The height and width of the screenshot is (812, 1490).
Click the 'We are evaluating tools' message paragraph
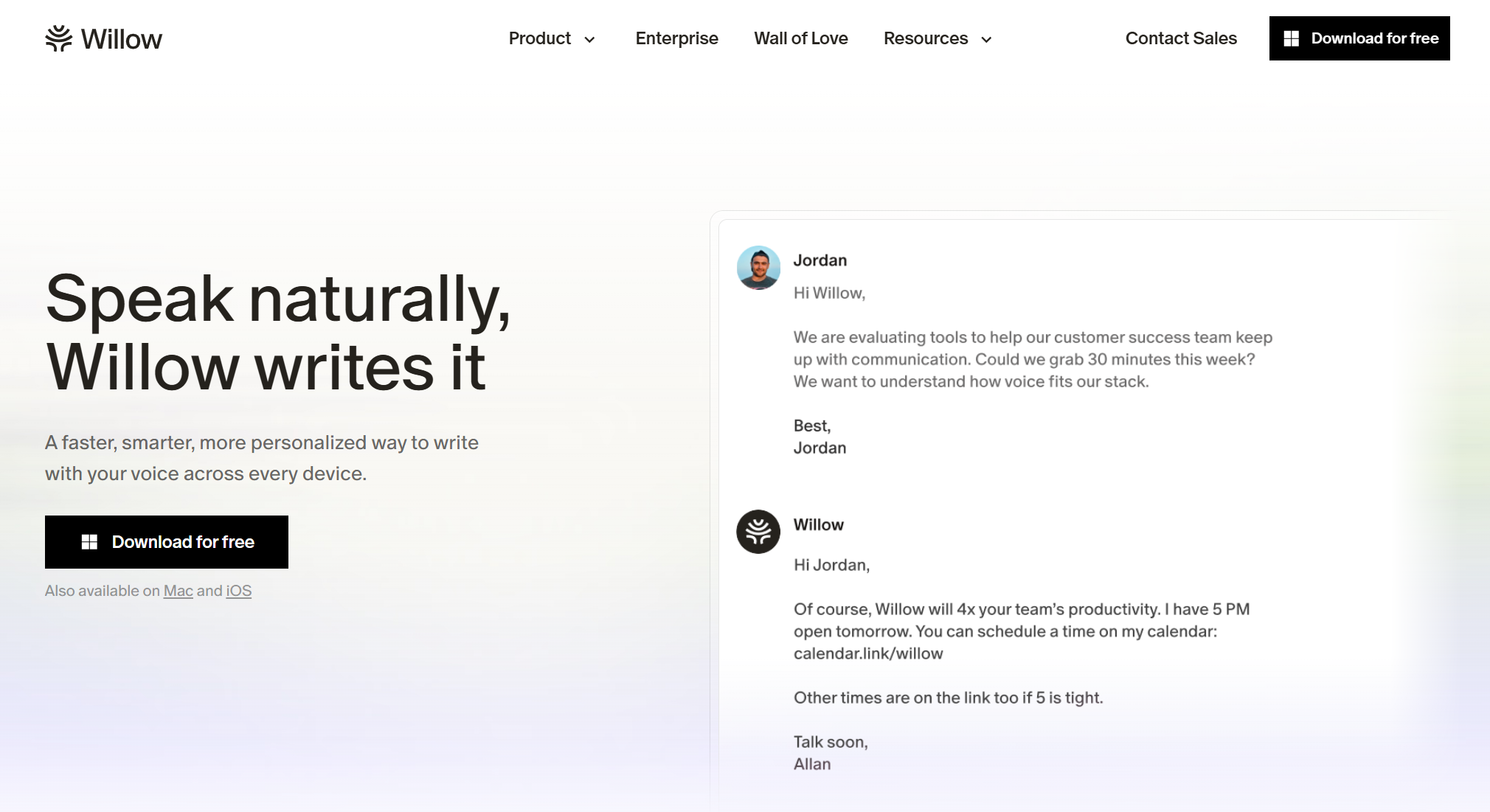tap(1033, 359)
